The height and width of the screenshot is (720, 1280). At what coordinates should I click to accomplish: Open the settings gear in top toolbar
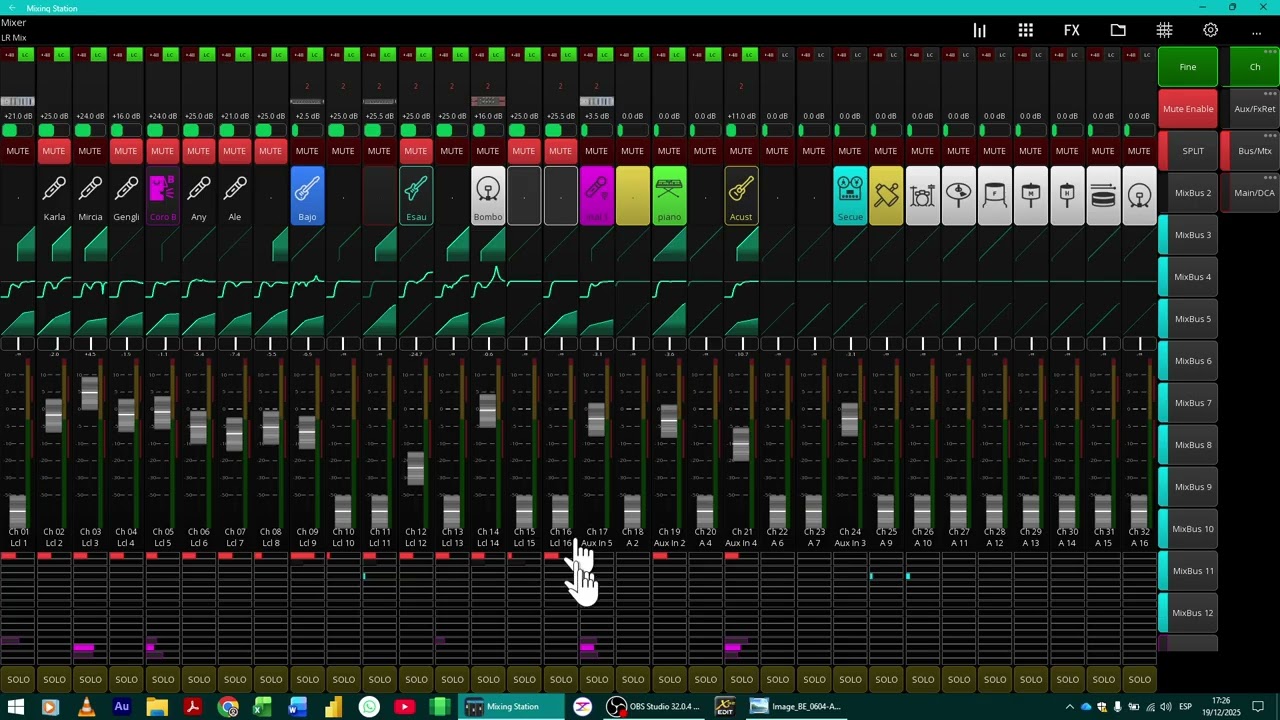tap(1210, 30)
